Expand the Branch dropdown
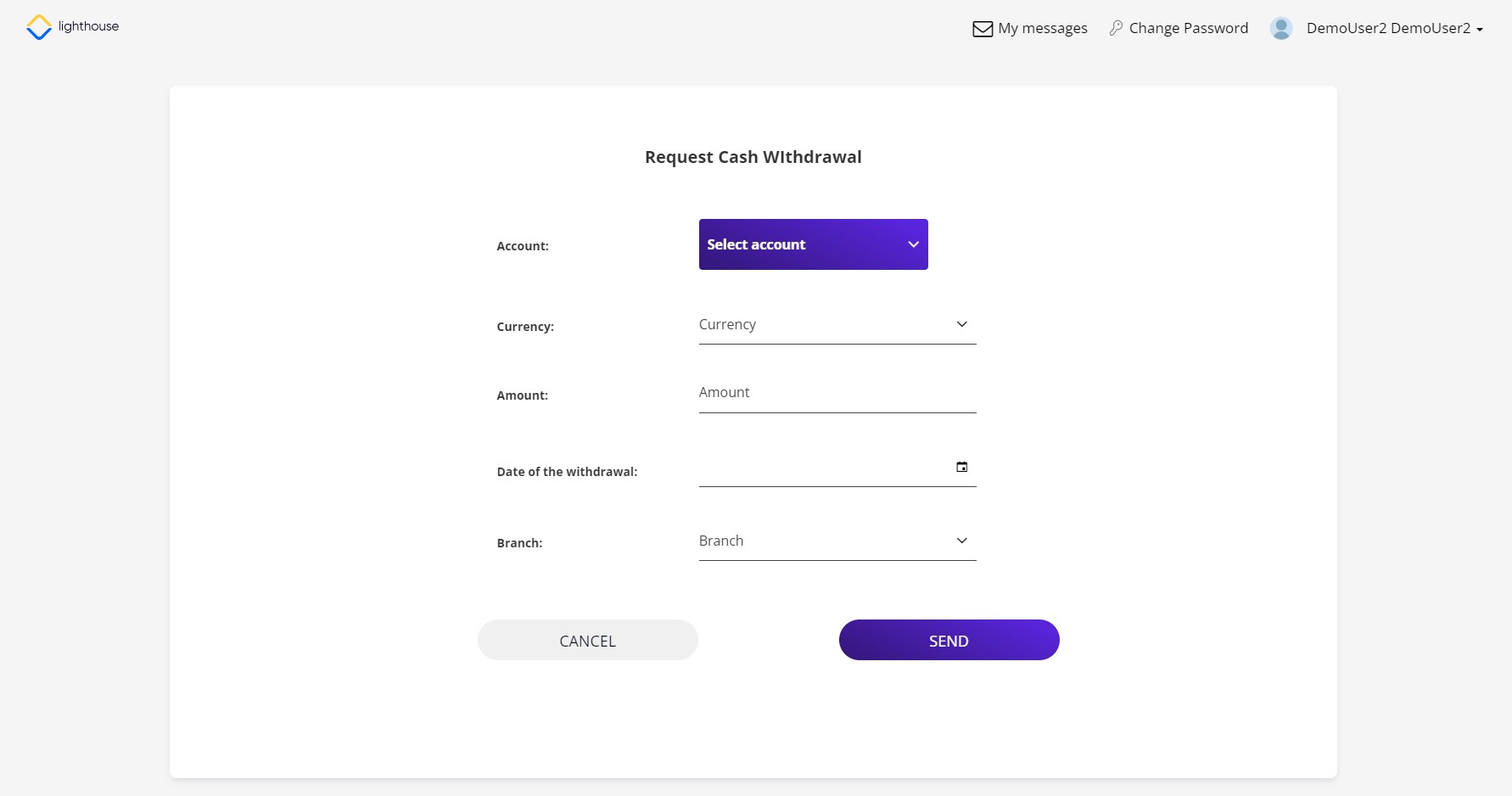The width and height of the screenshot is (1512, 796). (x=837, y=541)
